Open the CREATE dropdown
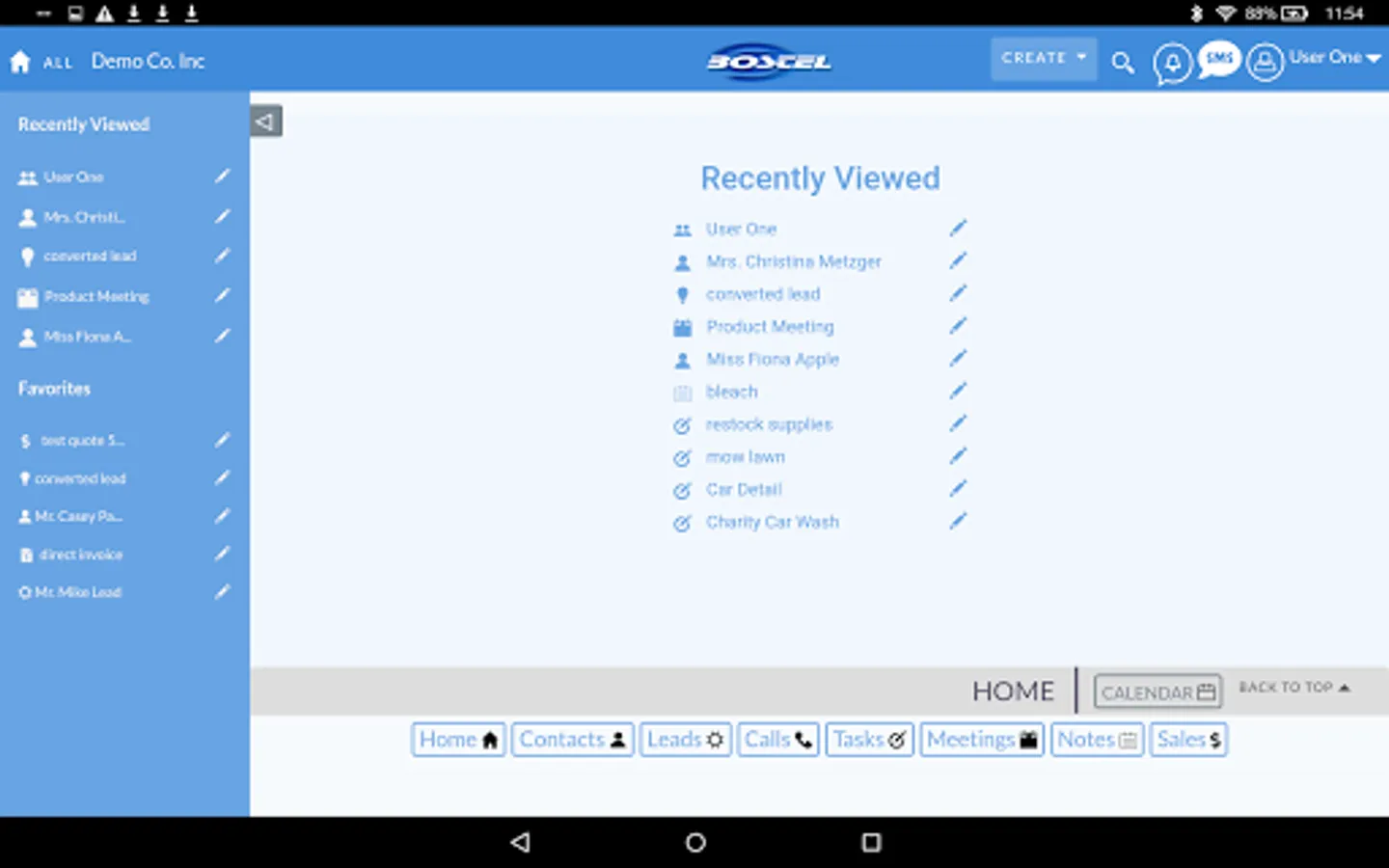Screen dimensions: 1389x868 click(x=1043, y=57)
